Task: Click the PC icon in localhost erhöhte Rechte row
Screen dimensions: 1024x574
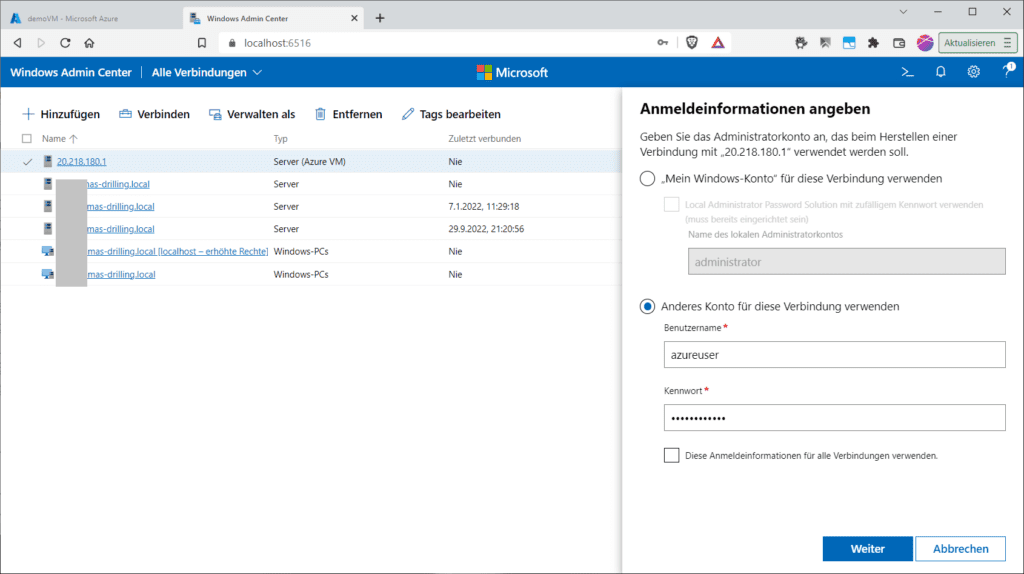Action: [x=48, y=251]
